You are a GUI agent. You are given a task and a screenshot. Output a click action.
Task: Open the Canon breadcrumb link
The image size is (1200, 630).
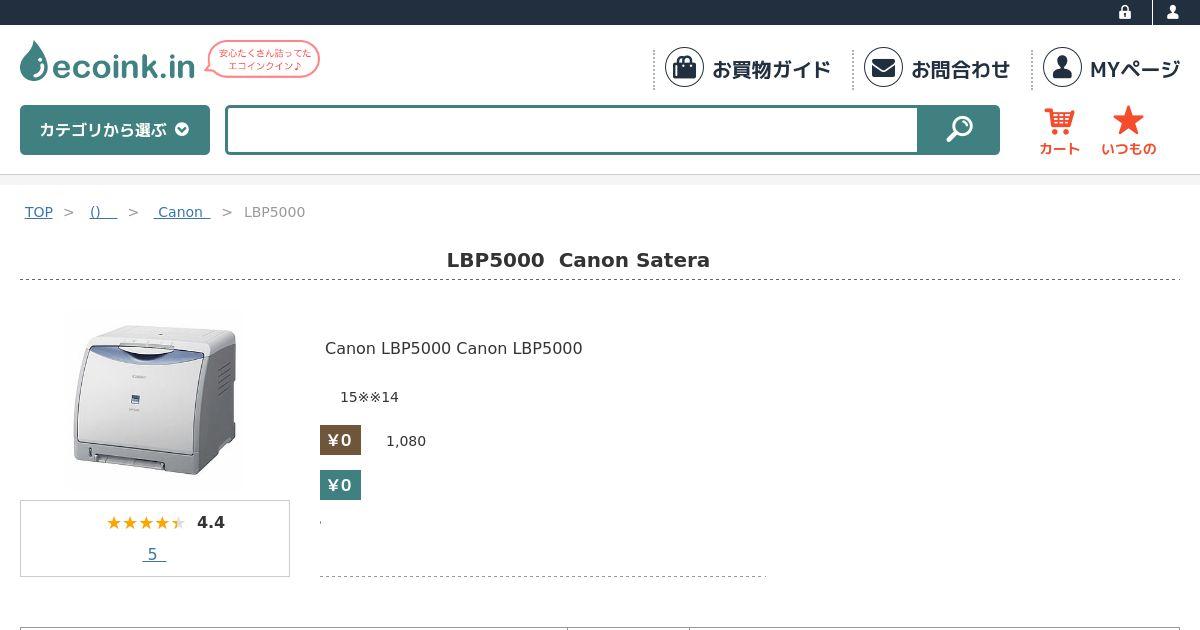(181, 212)
